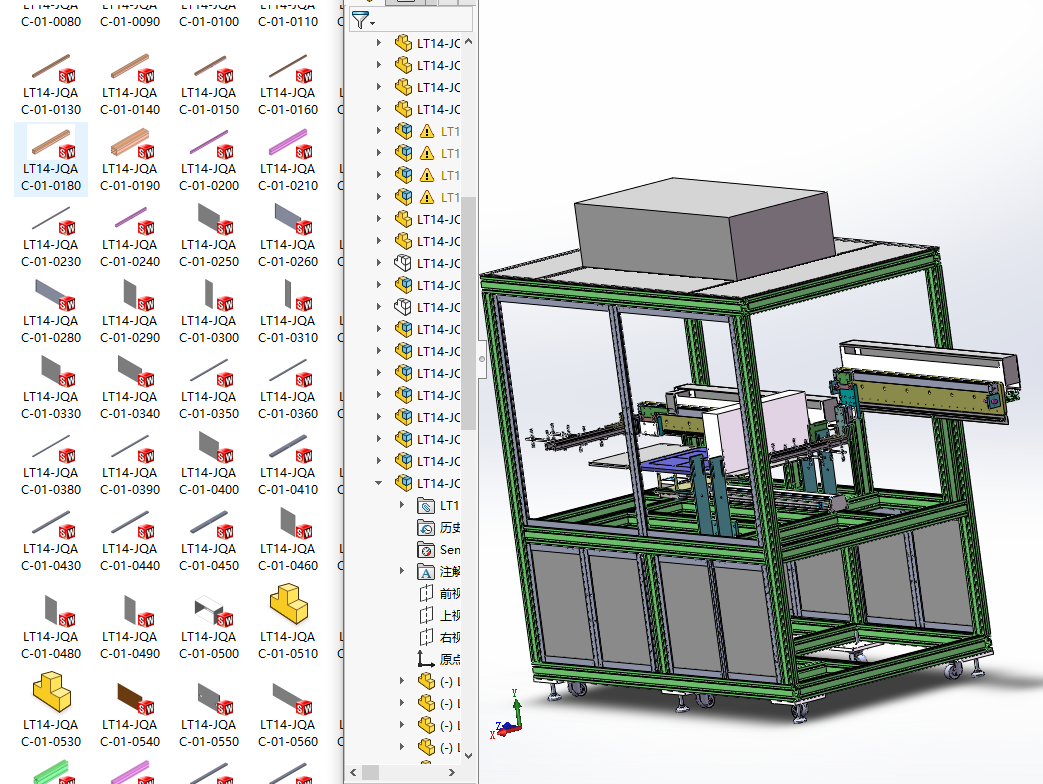1043x784 pixels.
Task: Select the Sensors folder icon in tree
Action: coord(425,550)
